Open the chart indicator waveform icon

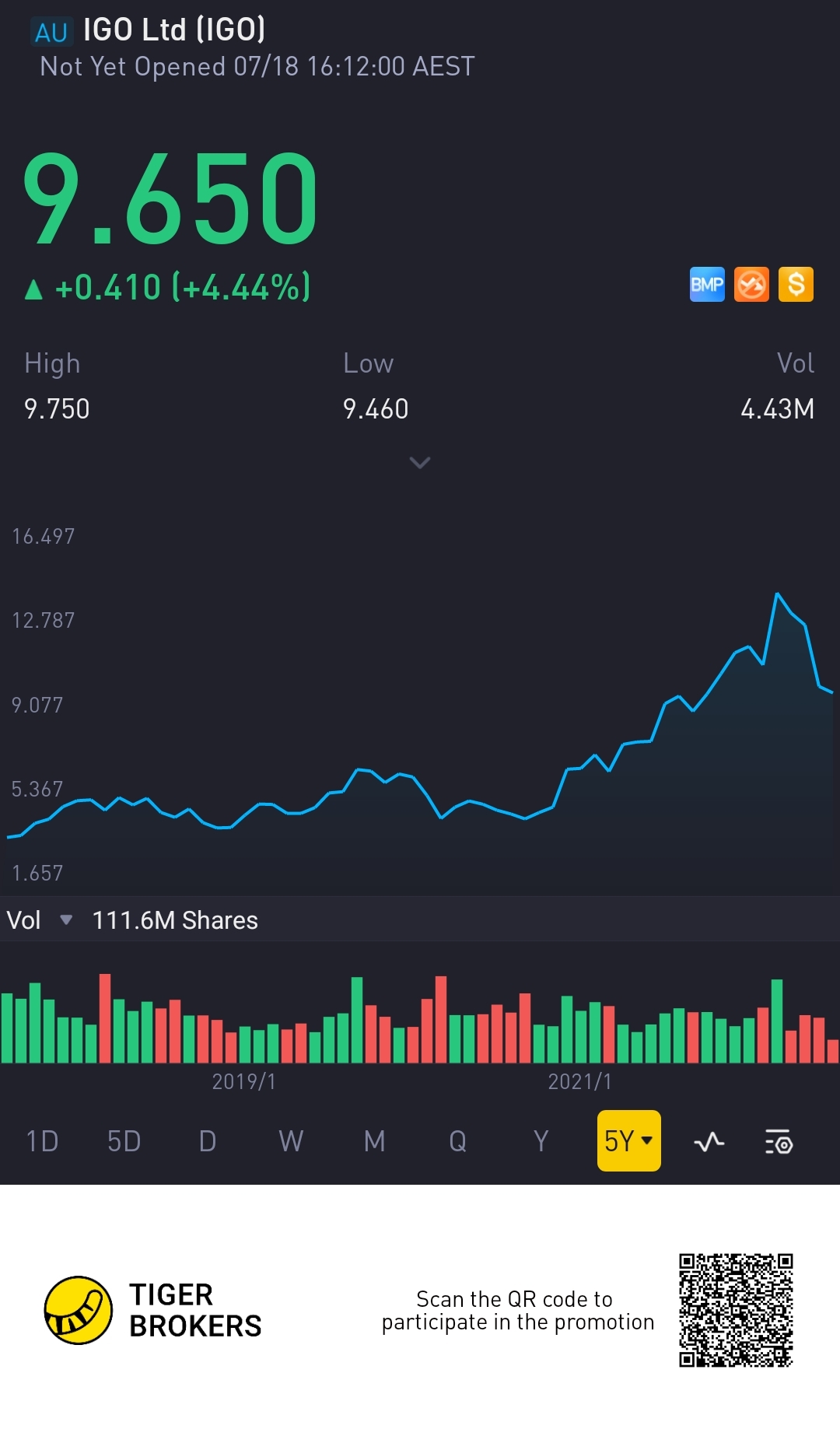(709, 1142)
